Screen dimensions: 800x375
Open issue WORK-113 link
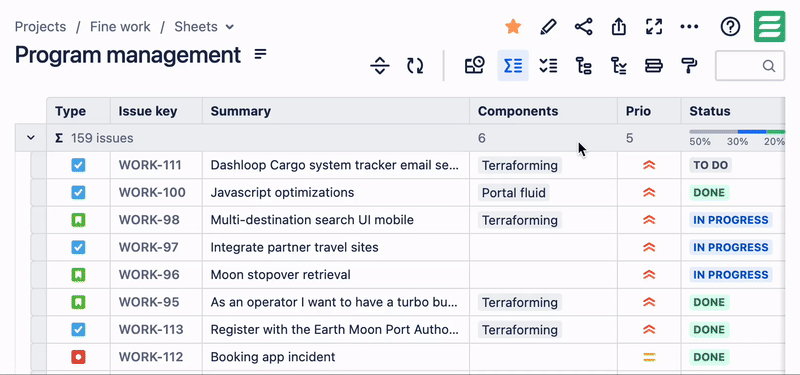[x=151, y=330]
